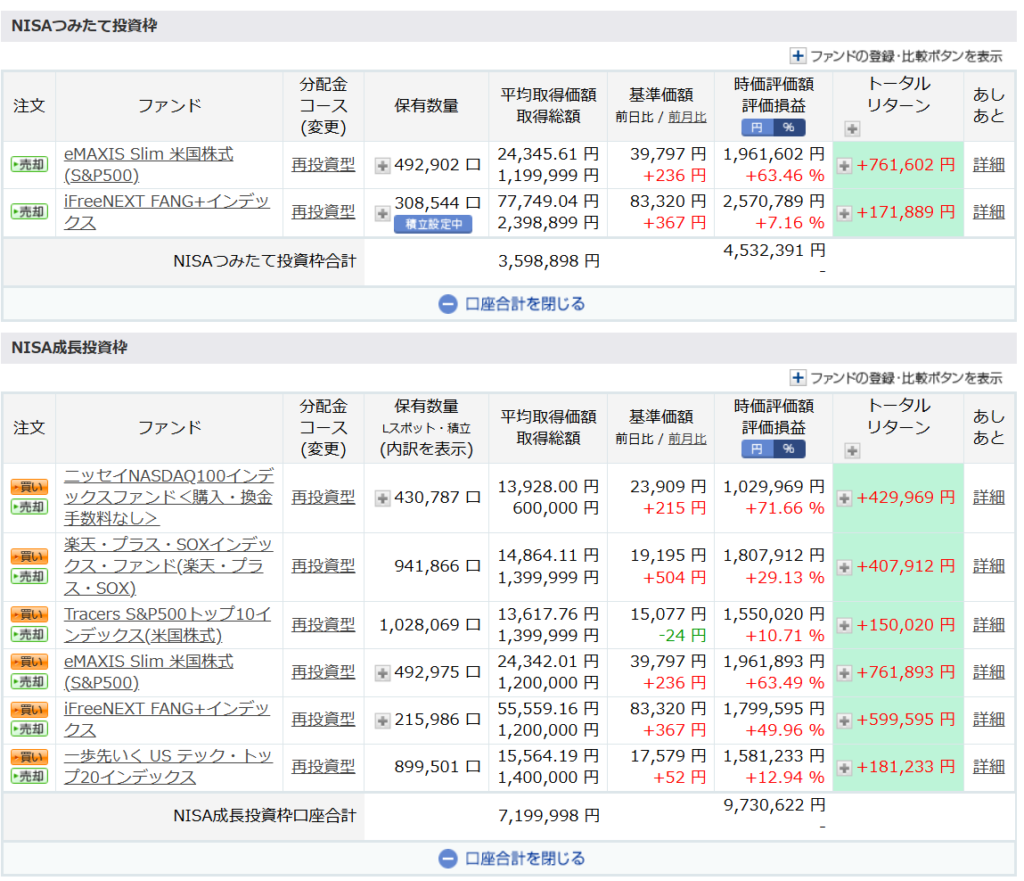Click the plus icon under トータルリターン header in NISAつみたて投資枠

(x=852, y=128)
